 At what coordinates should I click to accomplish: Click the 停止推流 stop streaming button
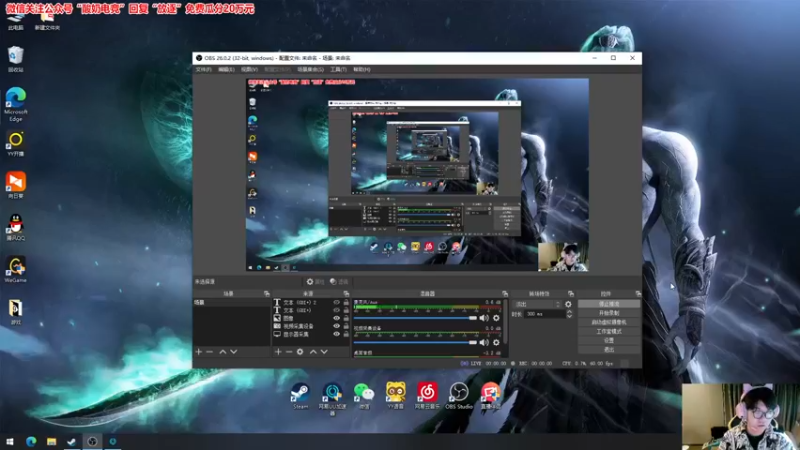point(609,304)
